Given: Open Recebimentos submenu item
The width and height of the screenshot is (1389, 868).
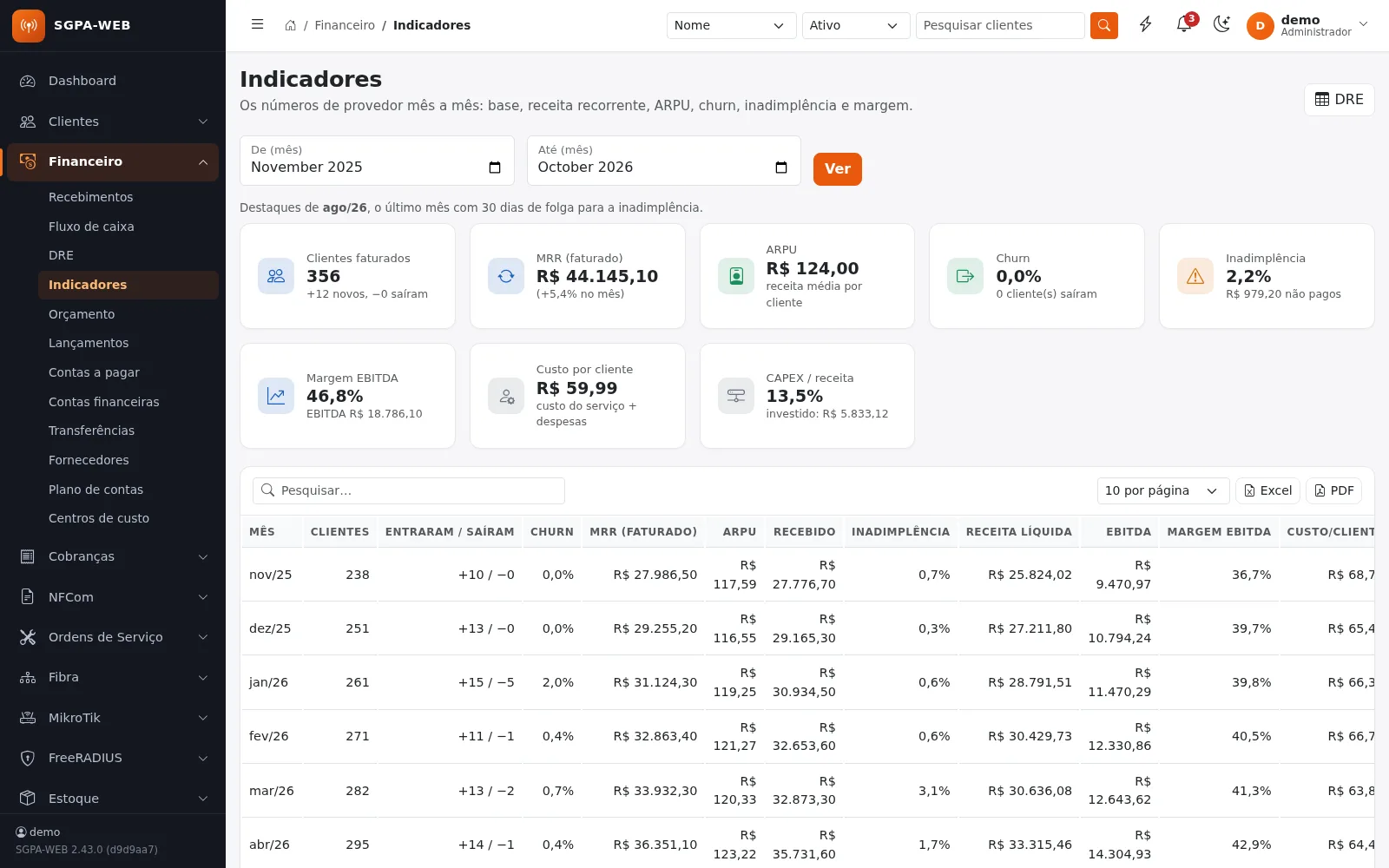Looking at the screenshot, I should [x=128, y=197].
